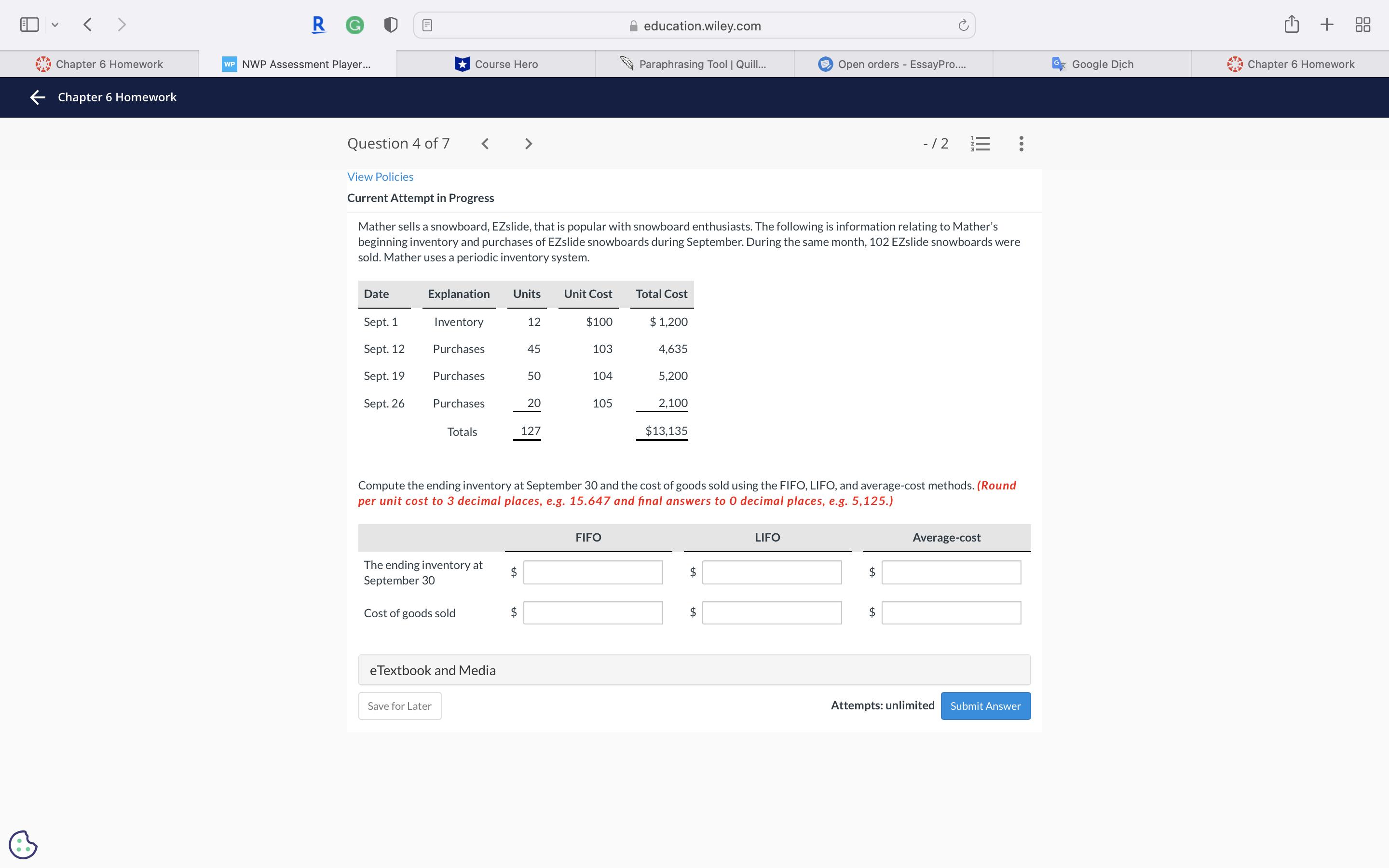Screen dimensions: 1389x868
Task: Click the question list icon
Action: tap(980, 144)
